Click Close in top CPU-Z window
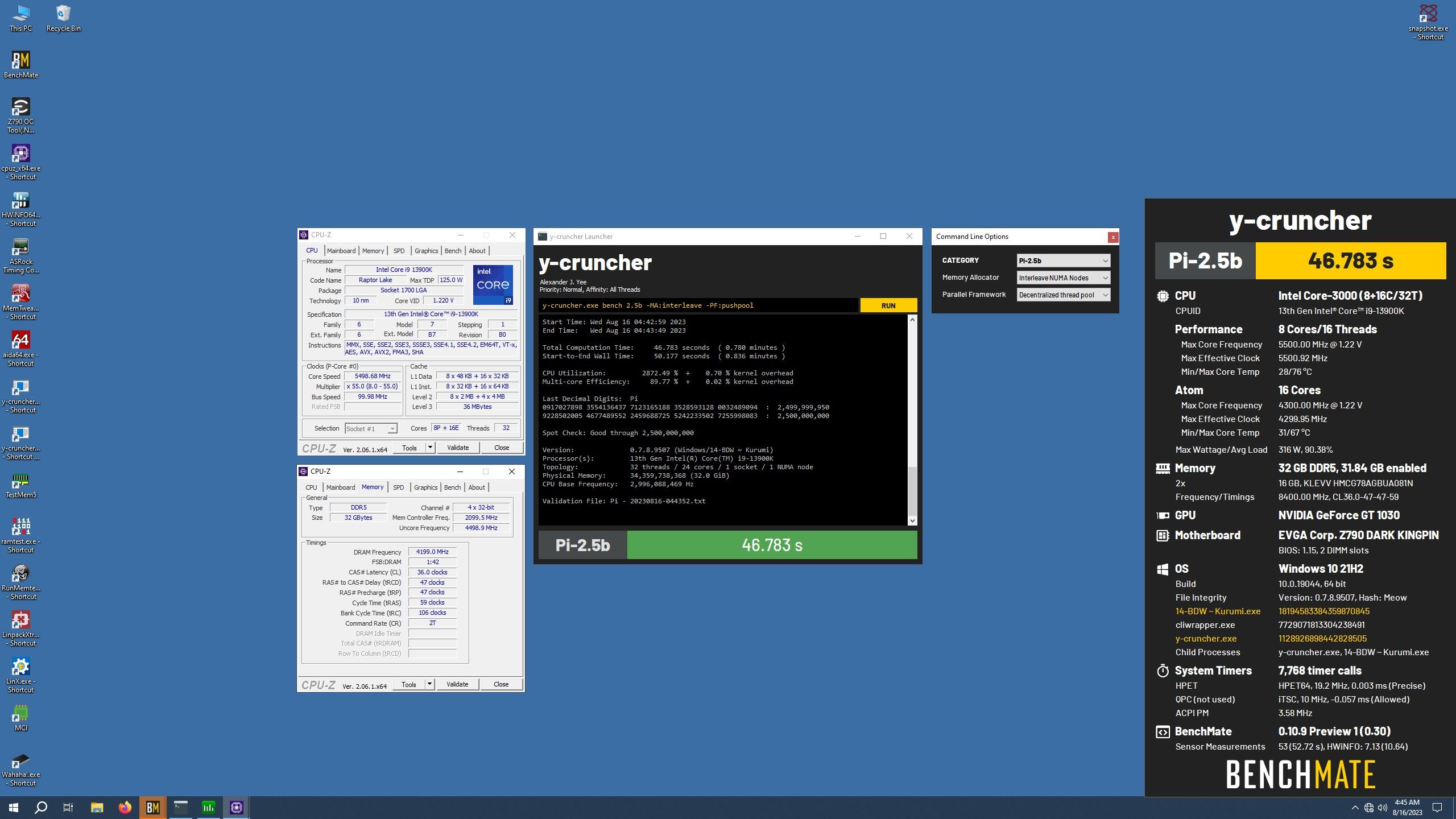 [502, 448]
